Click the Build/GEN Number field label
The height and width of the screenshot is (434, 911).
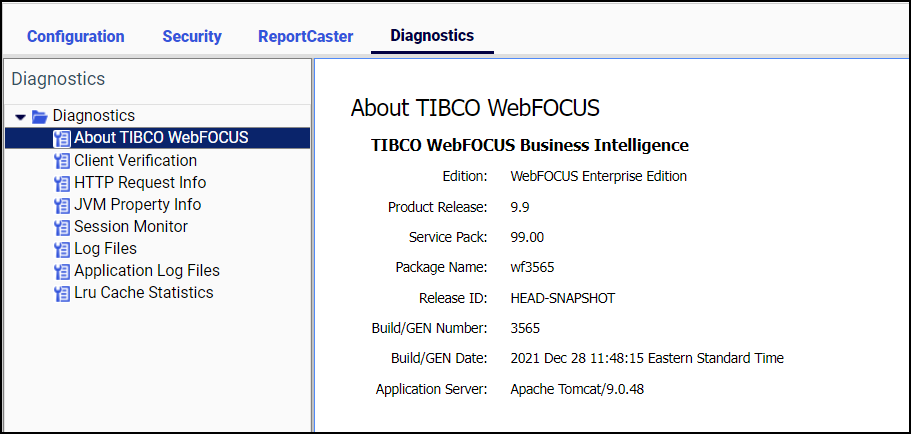429,328
